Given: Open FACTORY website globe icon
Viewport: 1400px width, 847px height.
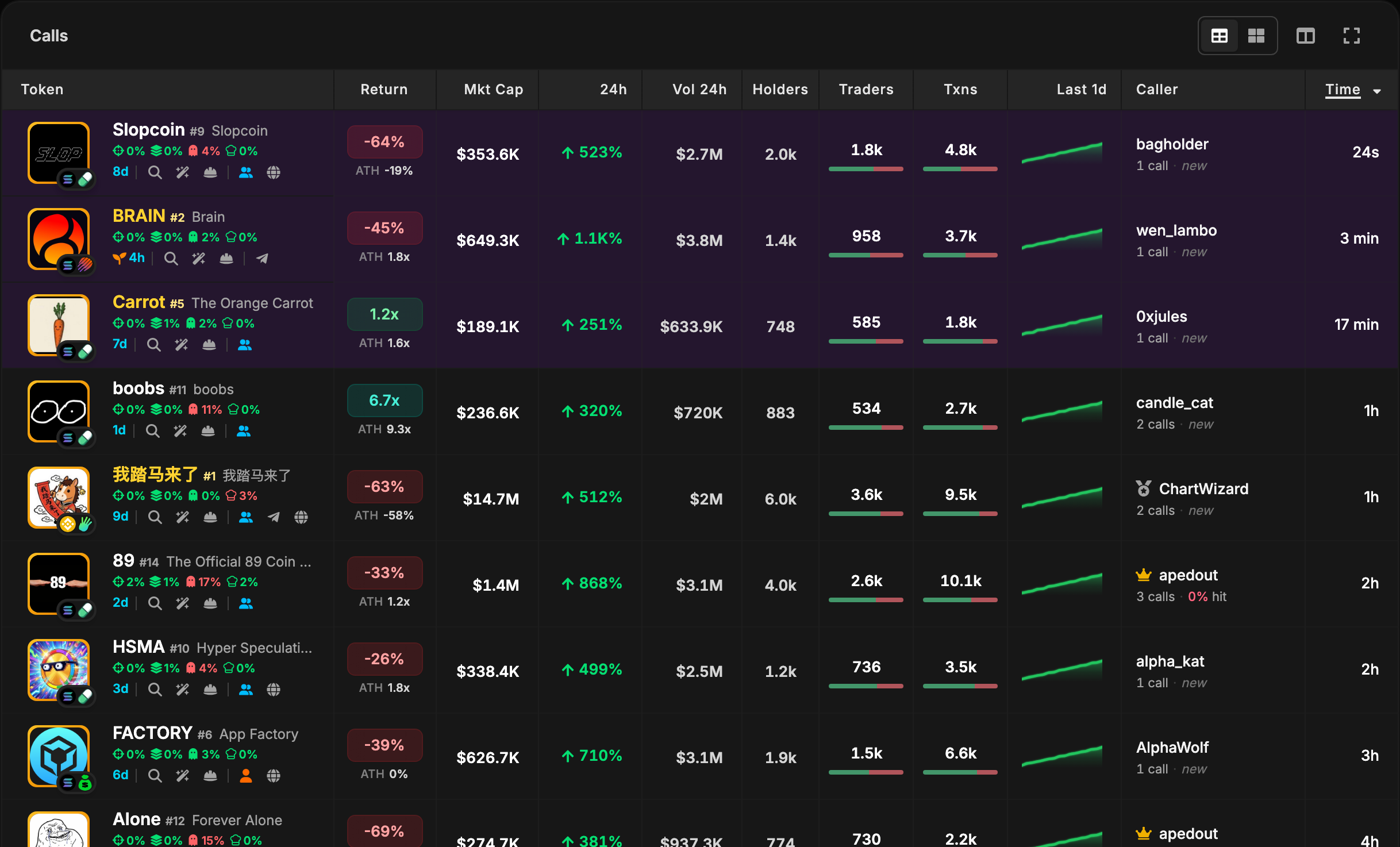Looking at the screenshot, I should click(x=274, y=776).
